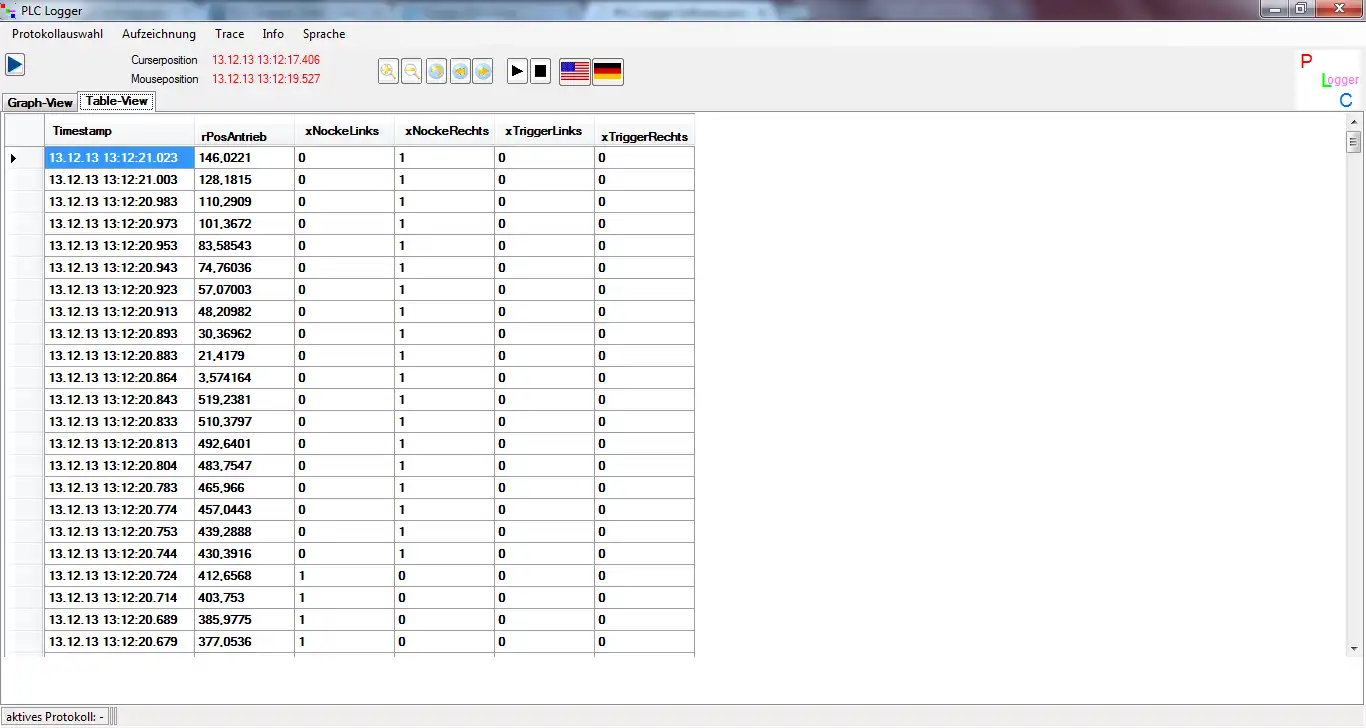Viewport: 1366px width, 728px height.
Task: Open the Aufzeichnung menu
Action: [159, 34]
